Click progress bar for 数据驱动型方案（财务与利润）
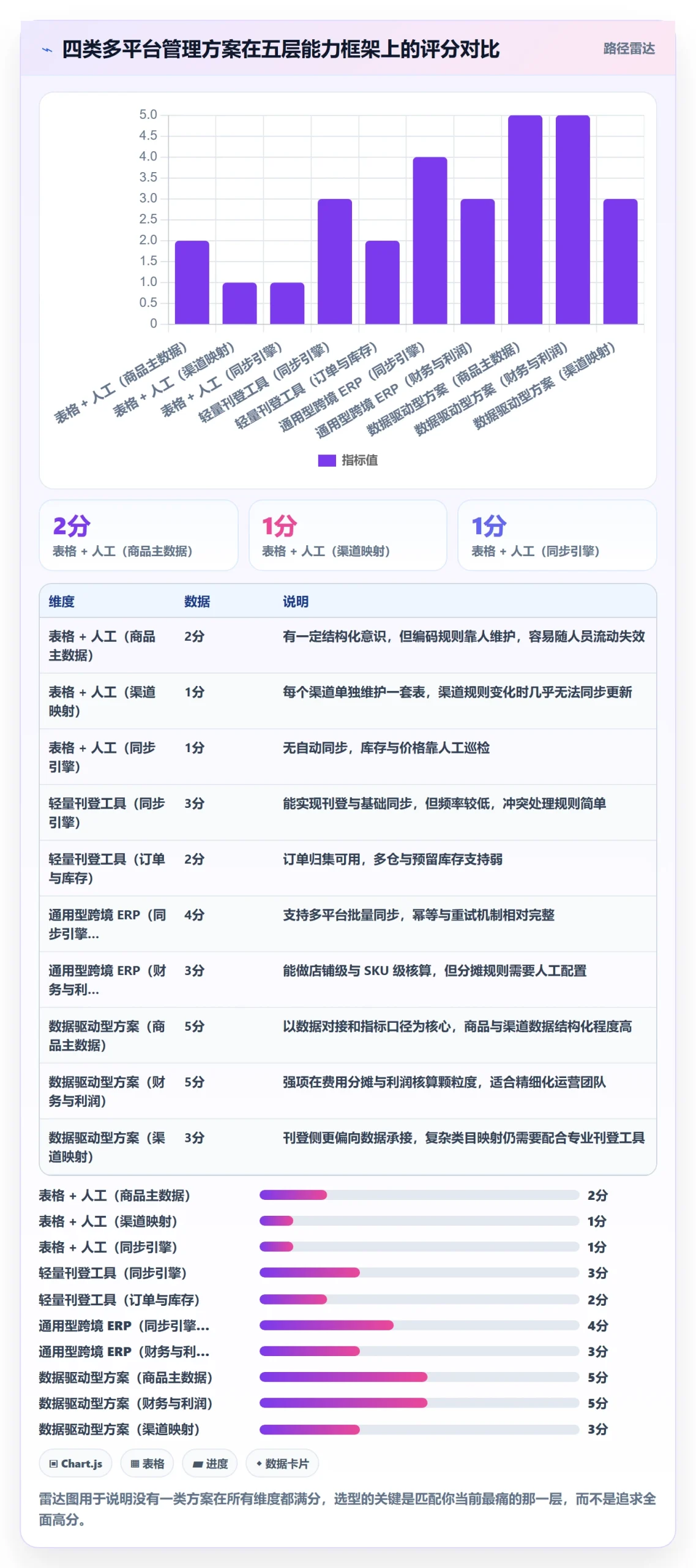696x1568 pixels. [x=419, y=1403]
